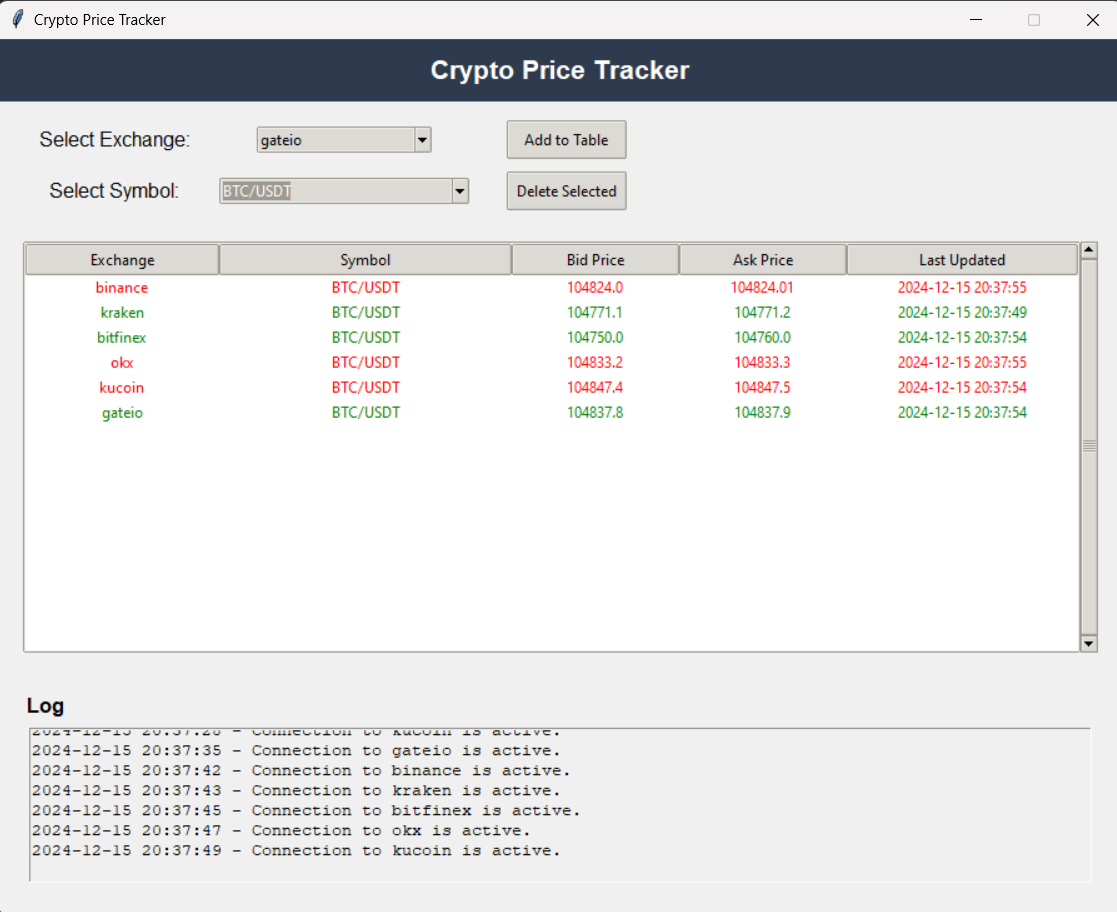The height and width of the screenshot is (912, 1117).
Task: Select the kraken BTC/USDT row
Action: 400,312
